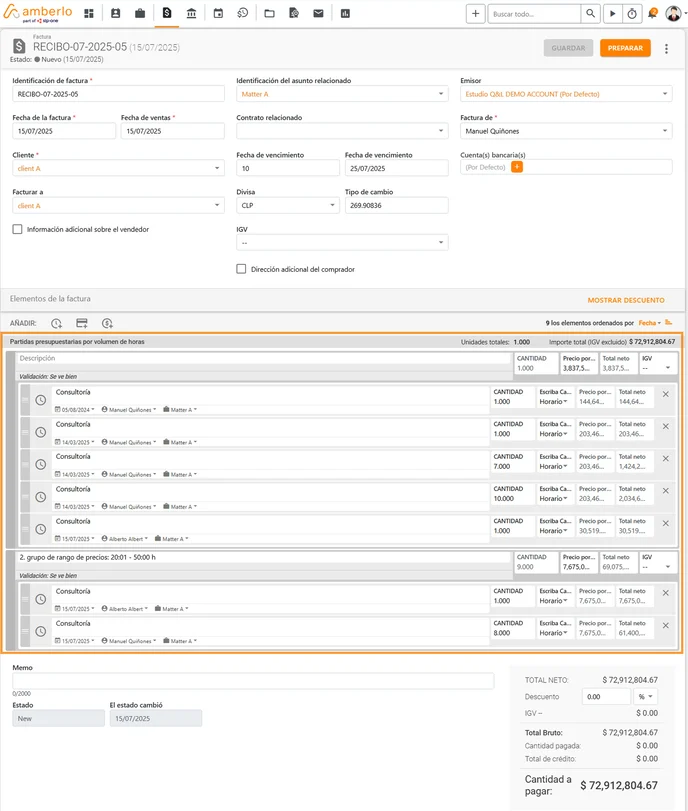Click the Buscar todo search field

[534, 14]
